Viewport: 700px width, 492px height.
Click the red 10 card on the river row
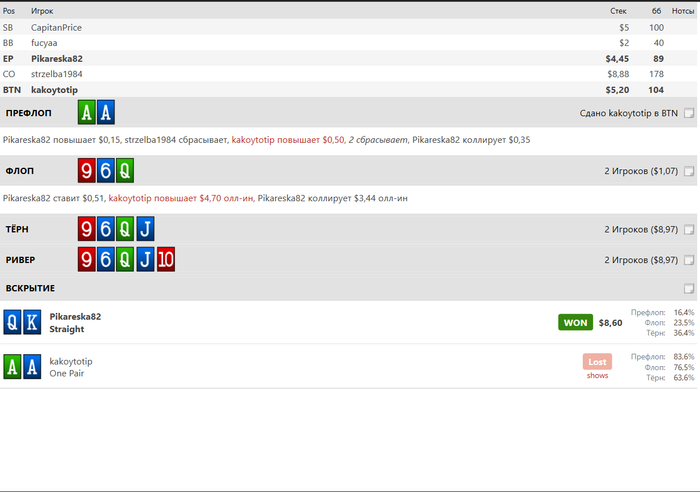coord(166,259)
